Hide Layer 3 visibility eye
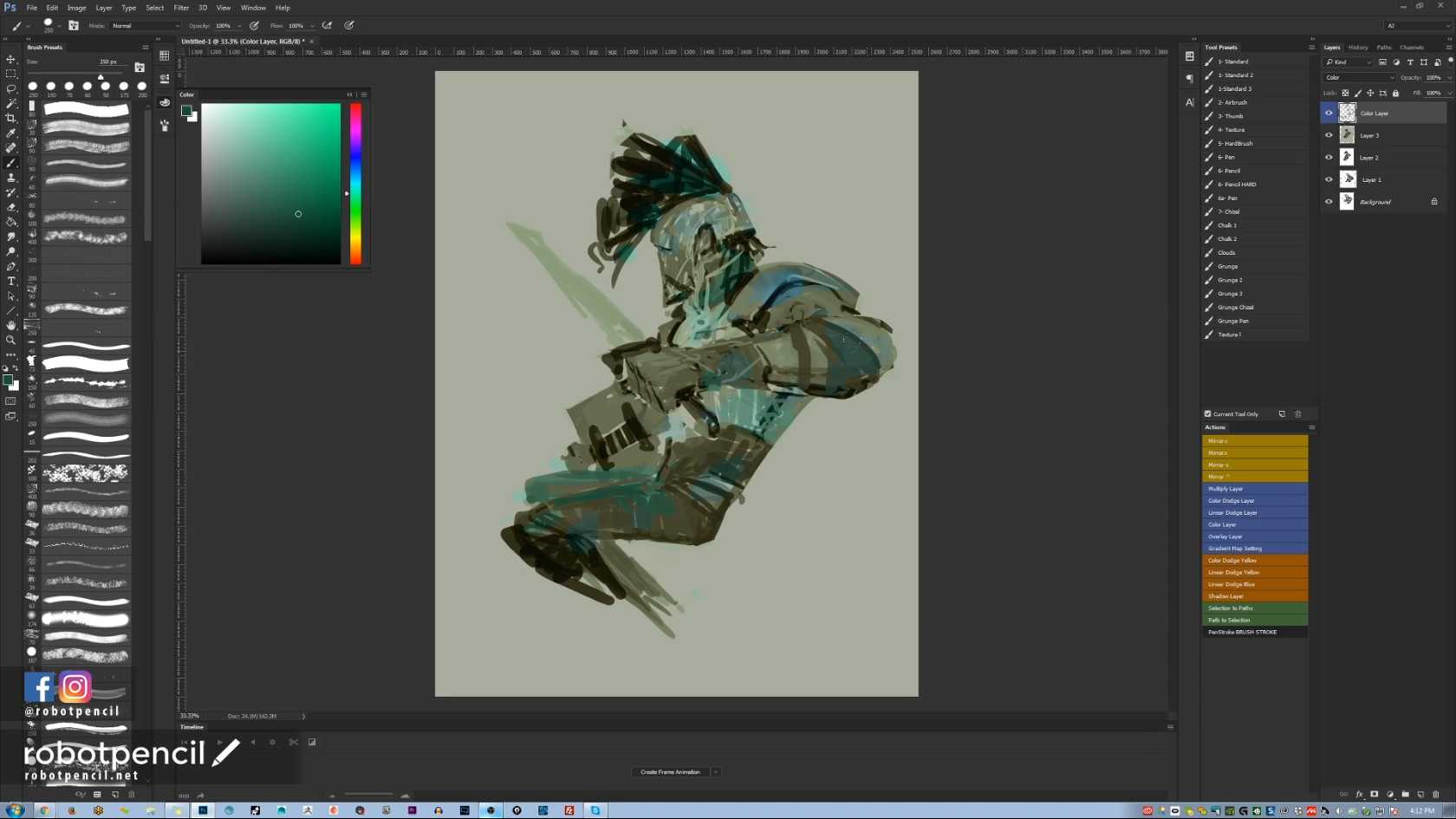This screenshot has width=1456, height=819. [1329, 135]
